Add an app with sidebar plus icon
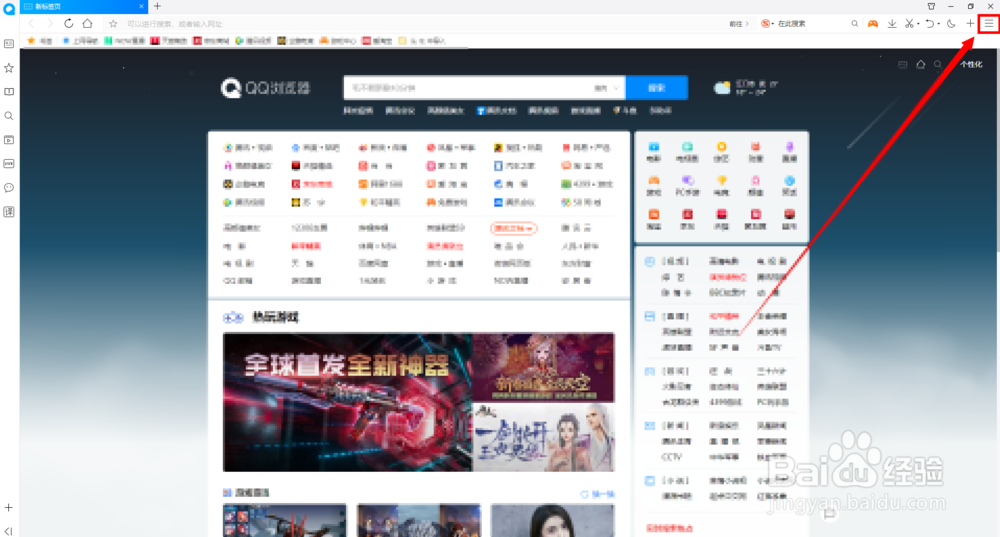 point(9,508)
